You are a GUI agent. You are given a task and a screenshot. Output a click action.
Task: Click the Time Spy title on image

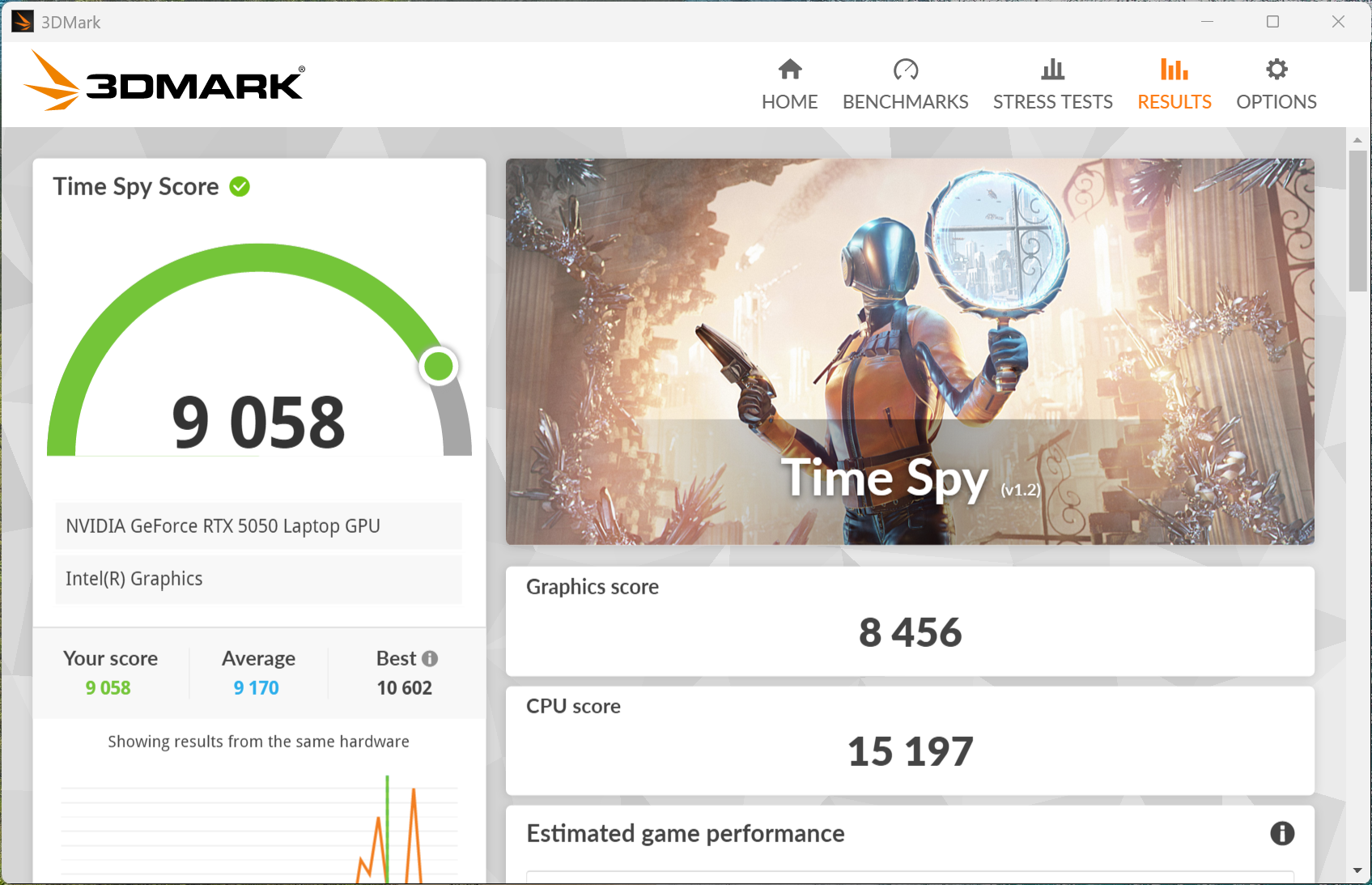885,478
